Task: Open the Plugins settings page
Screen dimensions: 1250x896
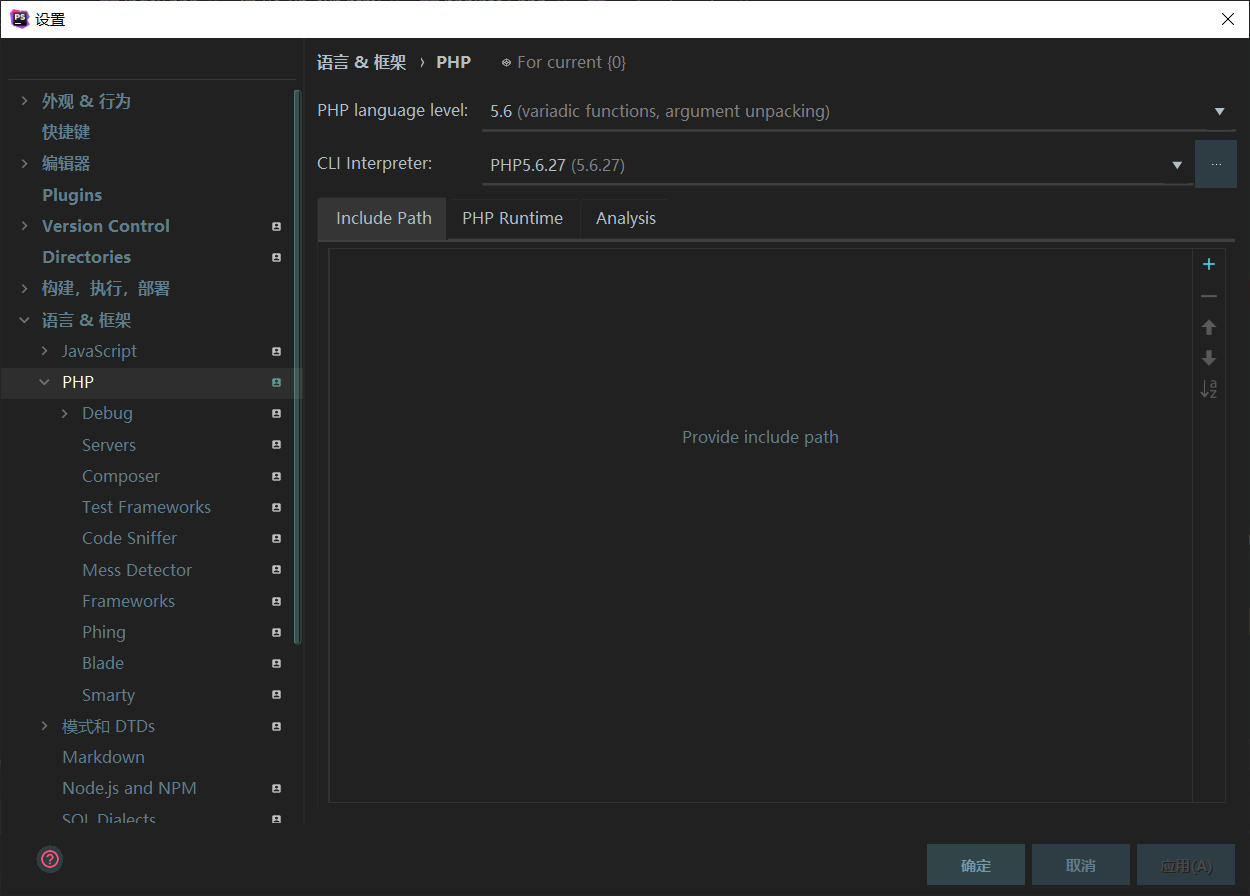Action: [72, 195]
